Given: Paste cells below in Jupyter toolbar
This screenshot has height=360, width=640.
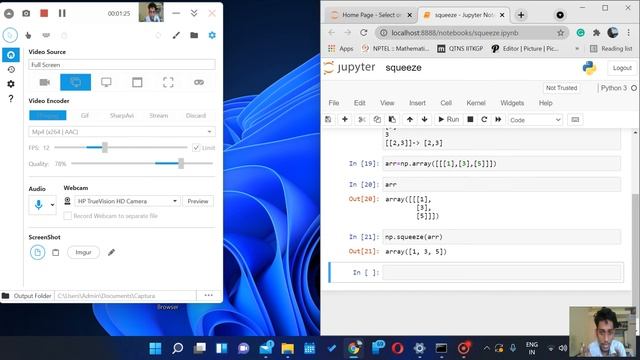Looking at the screenshot, I should click(392, 120).
